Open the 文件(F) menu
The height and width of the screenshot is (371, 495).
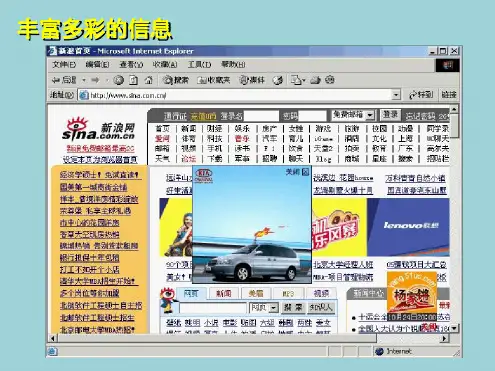point(64,64)
